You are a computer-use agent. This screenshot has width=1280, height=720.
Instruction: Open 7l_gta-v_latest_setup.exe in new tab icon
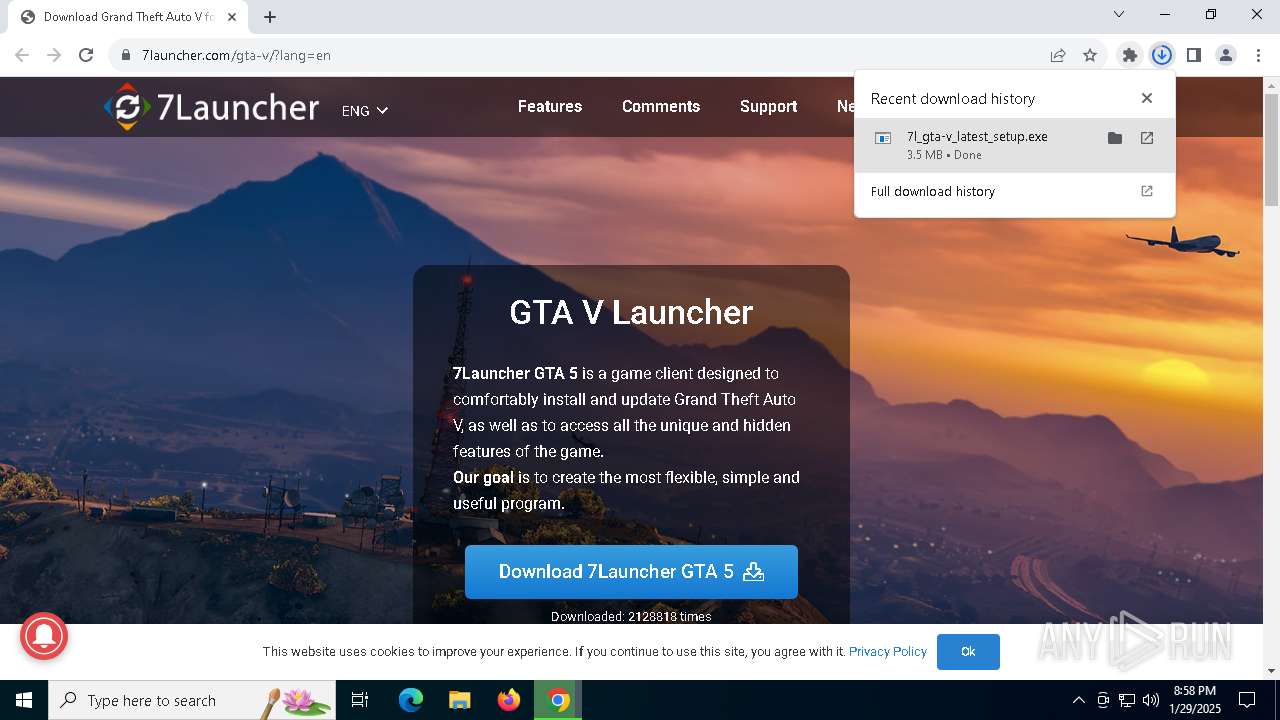click(x=1147, y=138)
